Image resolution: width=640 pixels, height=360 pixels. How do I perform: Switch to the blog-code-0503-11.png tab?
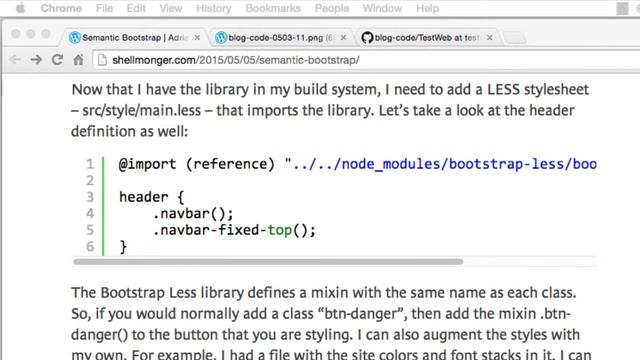(x=281, y=38)
